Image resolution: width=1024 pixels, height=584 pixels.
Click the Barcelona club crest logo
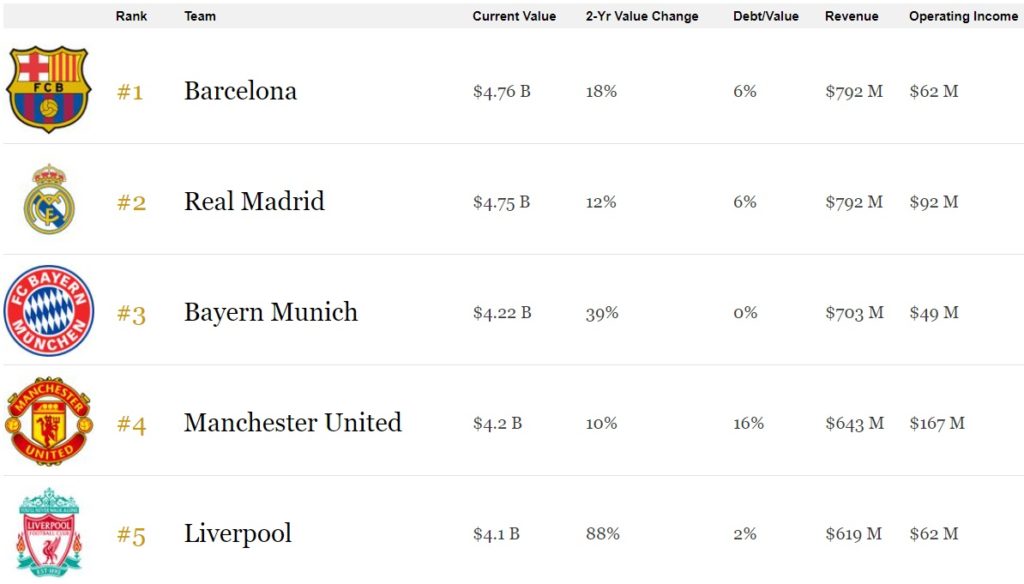[x=48, y=89]
